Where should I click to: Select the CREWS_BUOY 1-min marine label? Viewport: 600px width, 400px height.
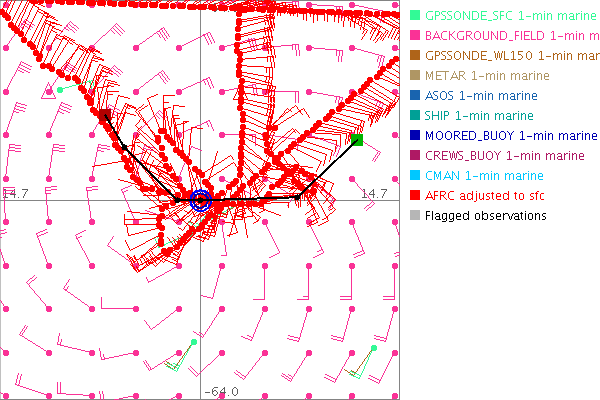pos(505,155)
